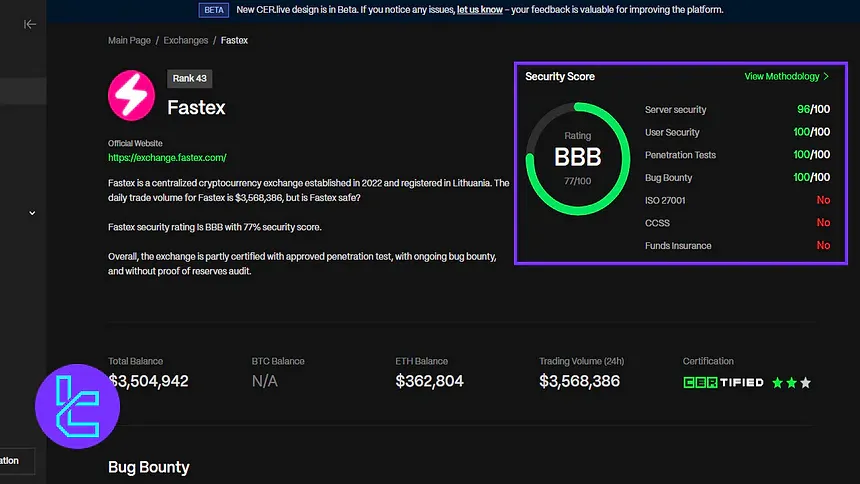Click the Fastex pink lightning logo

pos(131,95)
